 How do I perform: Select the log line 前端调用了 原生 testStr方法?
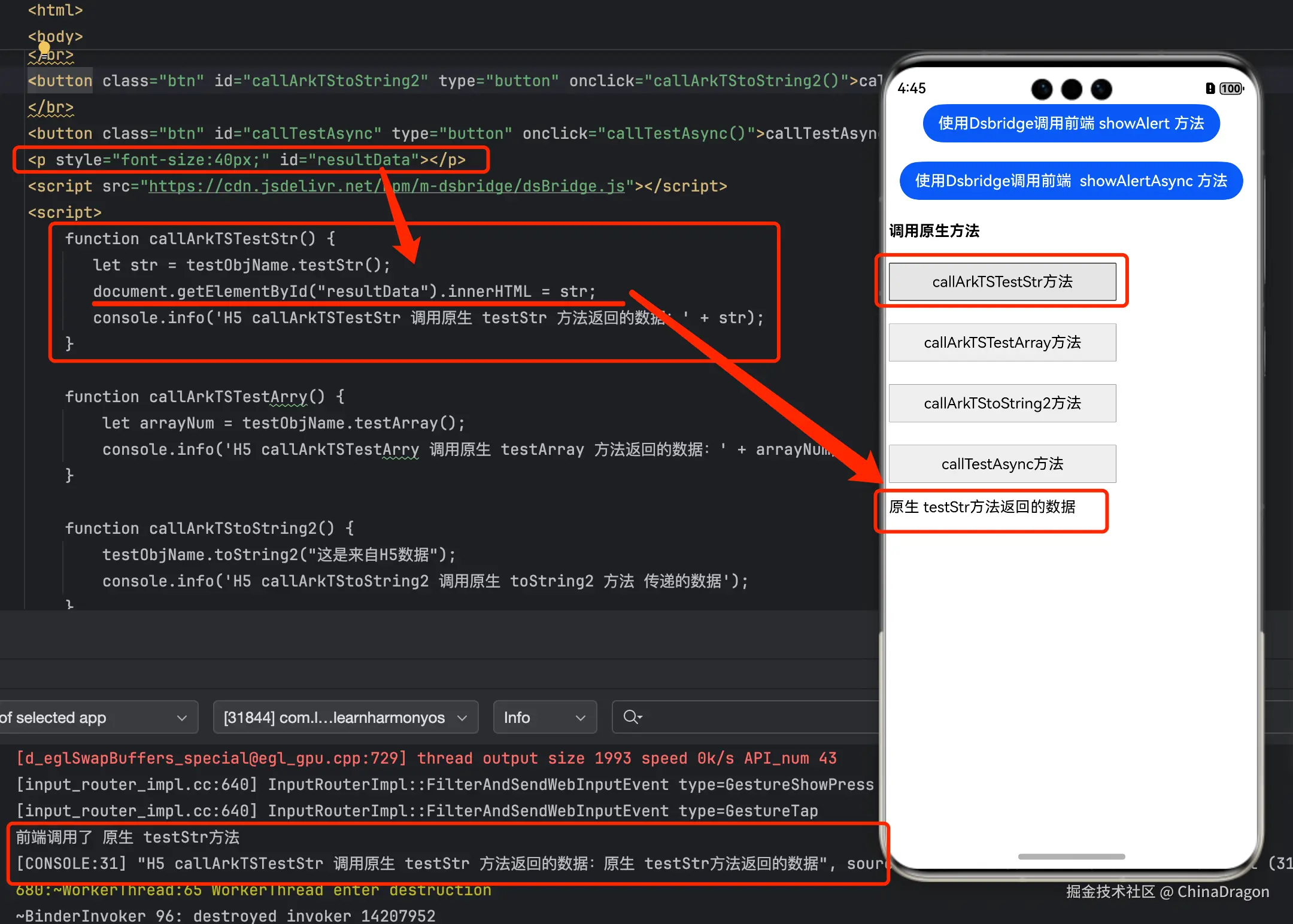[x=128, y=837]
